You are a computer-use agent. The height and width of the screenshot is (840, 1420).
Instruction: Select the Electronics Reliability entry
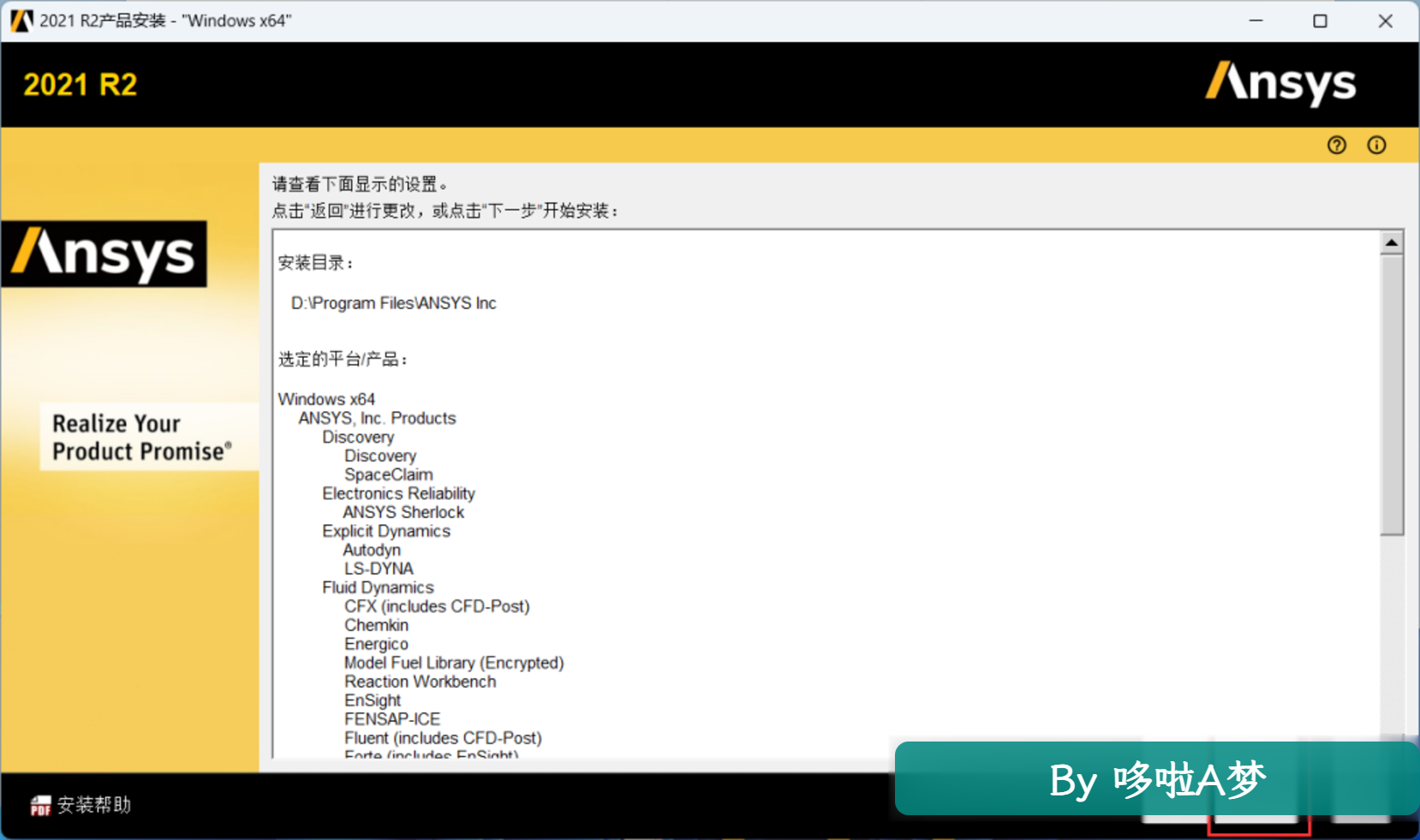click(398, 493)
